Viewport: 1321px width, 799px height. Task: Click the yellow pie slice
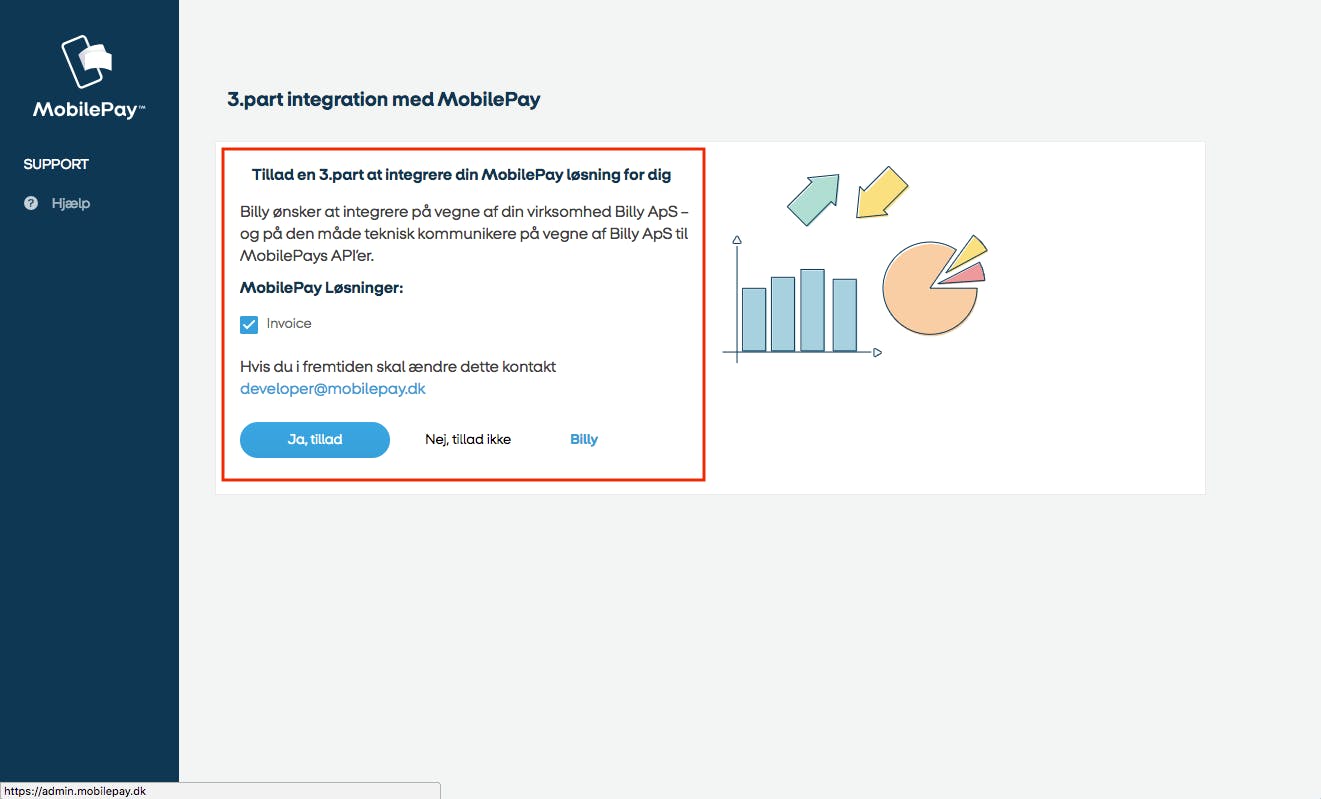point(966,252)
